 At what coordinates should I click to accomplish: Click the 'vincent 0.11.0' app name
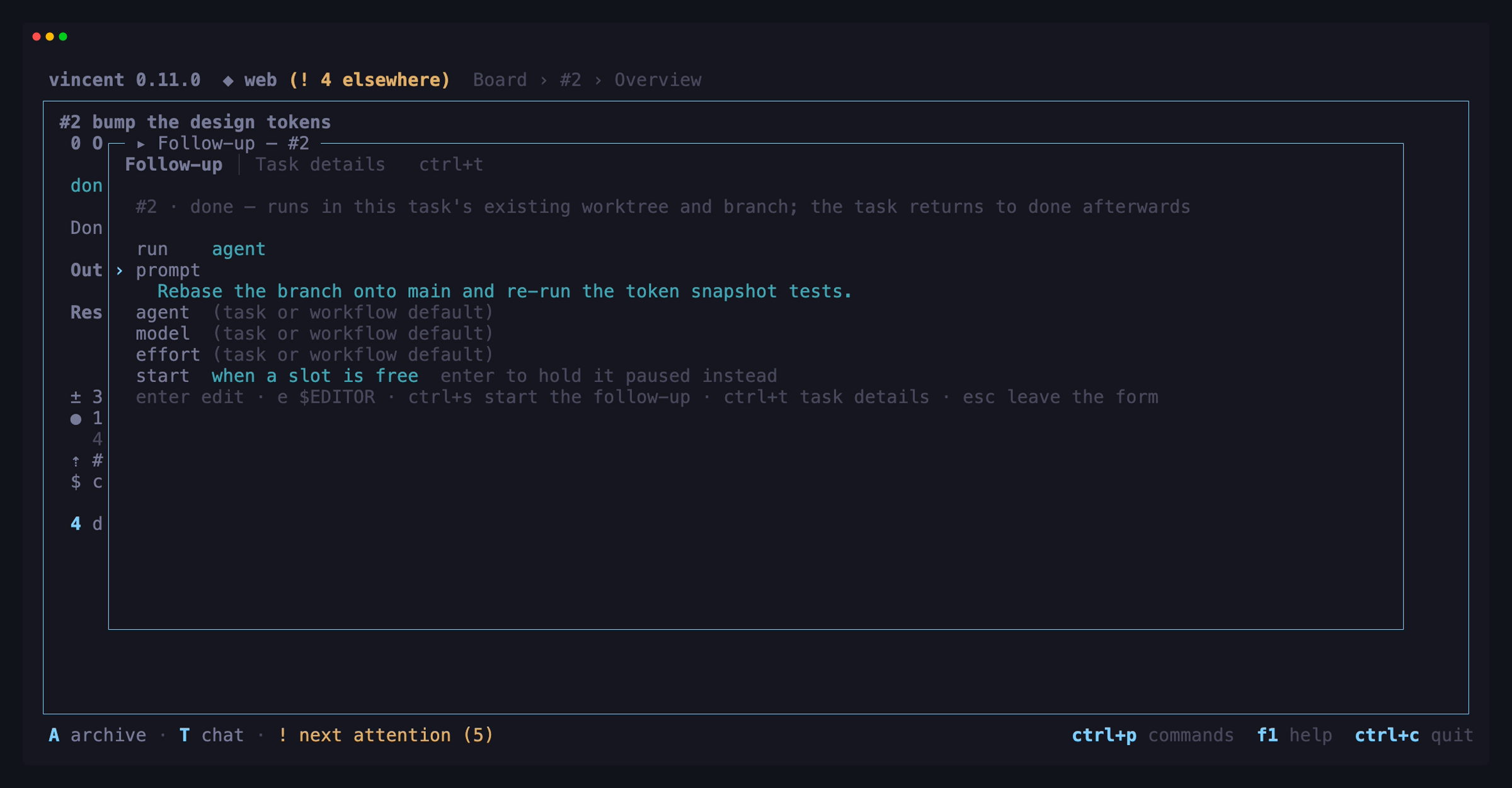click(x=125, y=80)
